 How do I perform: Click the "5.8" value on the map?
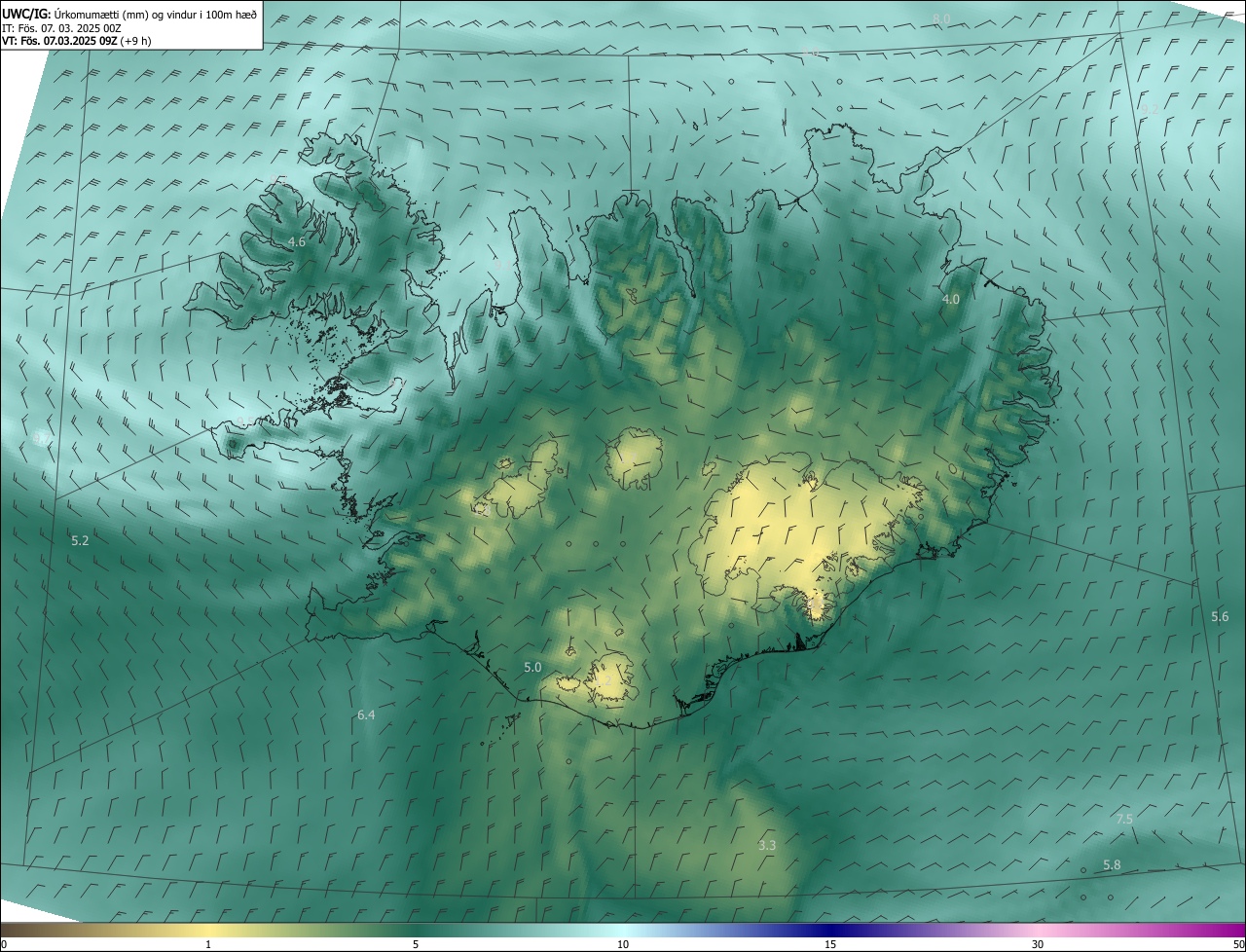point(1112,864)
